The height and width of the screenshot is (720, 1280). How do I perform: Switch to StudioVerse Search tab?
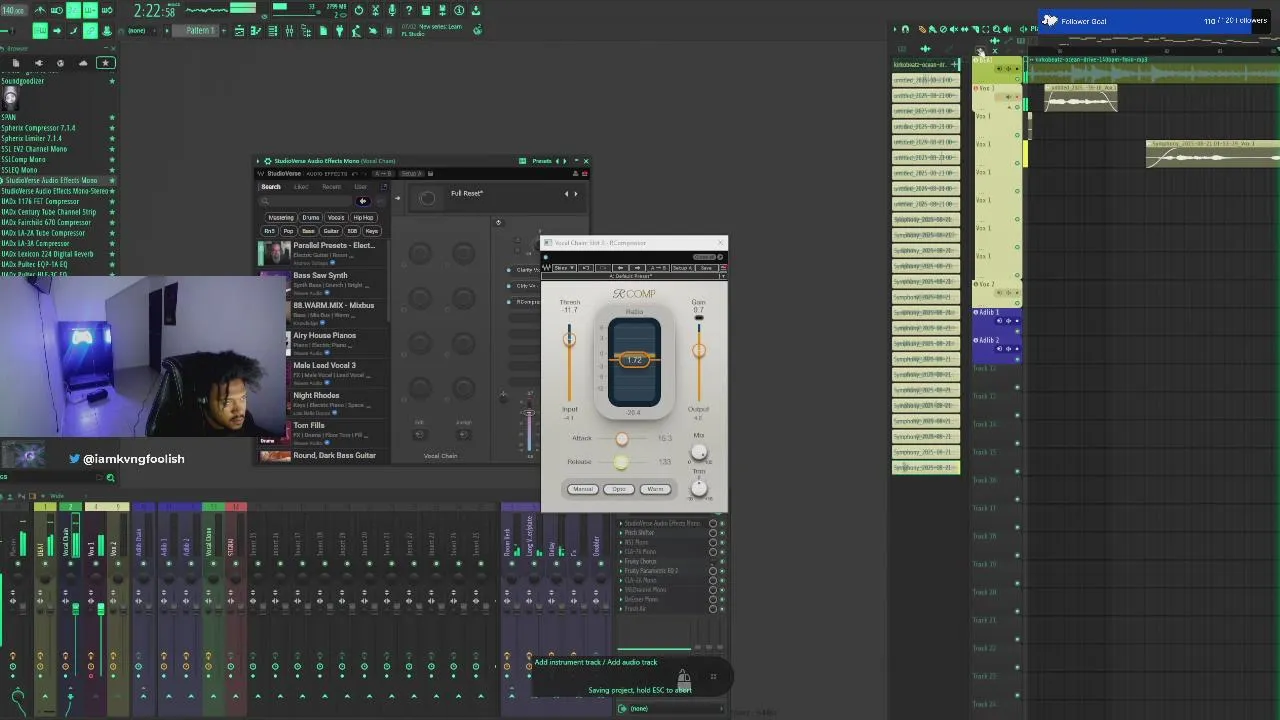[271, 187]
